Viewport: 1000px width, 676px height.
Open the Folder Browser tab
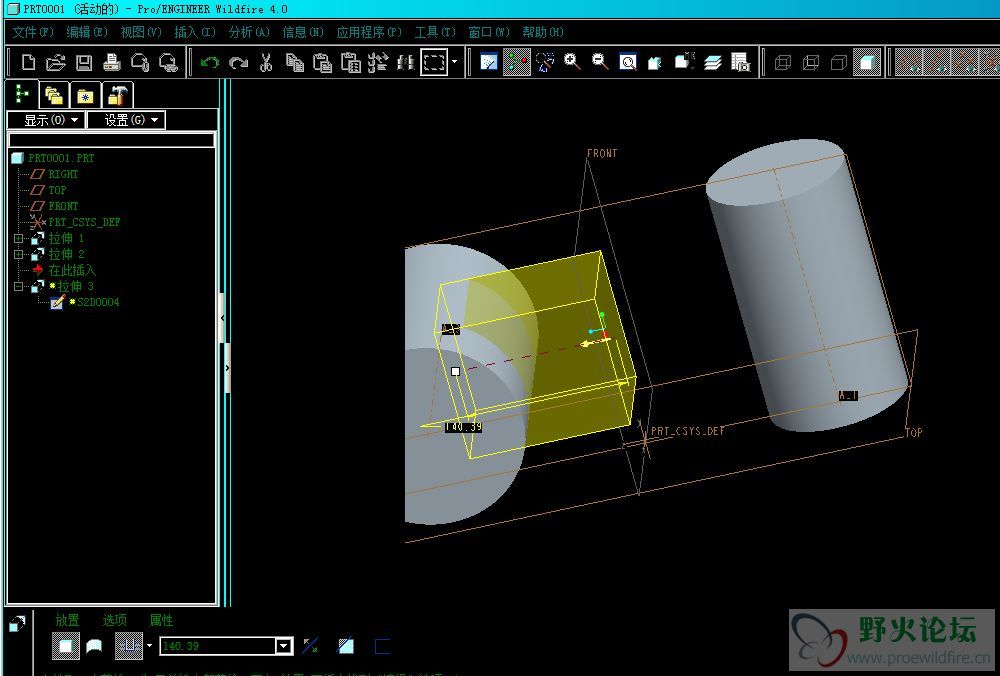54,96
